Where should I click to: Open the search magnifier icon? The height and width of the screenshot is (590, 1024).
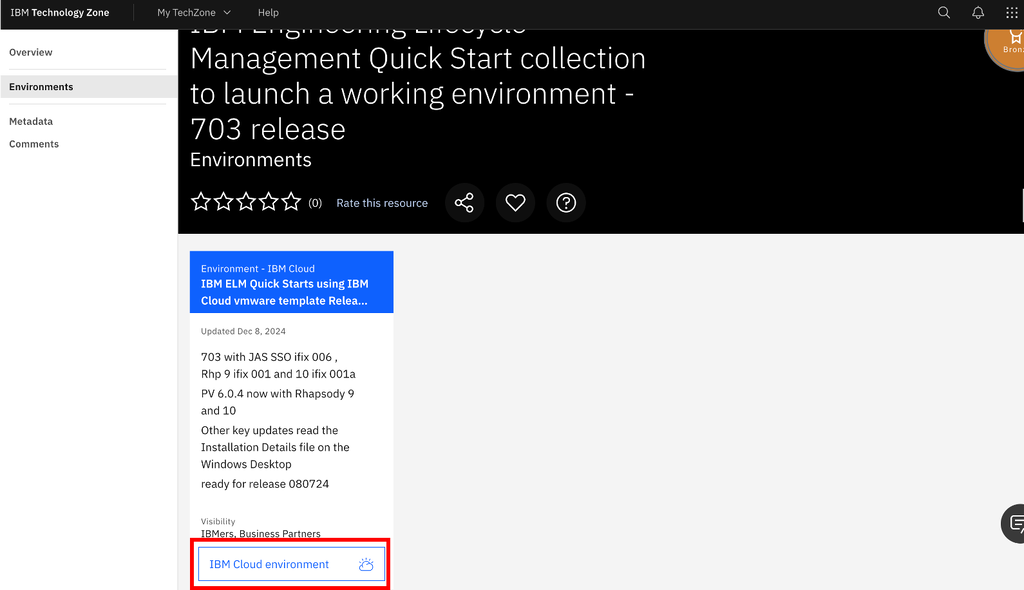(x=944, y=12)
